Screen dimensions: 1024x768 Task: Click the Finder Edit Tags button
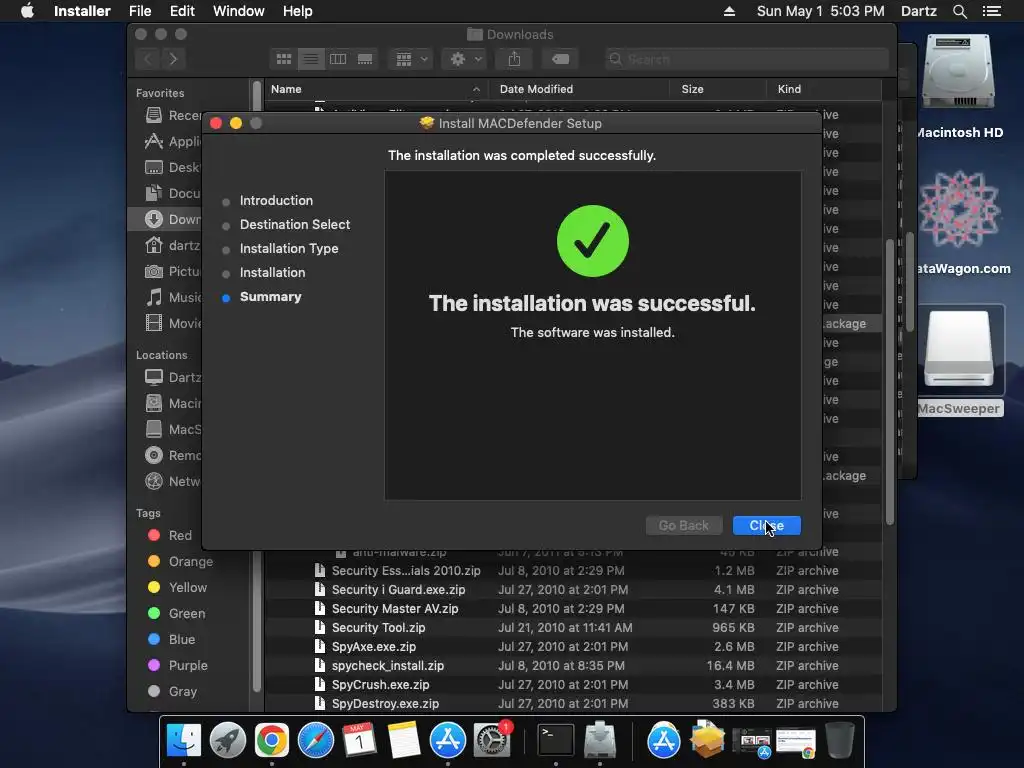[x=560, y=59]
